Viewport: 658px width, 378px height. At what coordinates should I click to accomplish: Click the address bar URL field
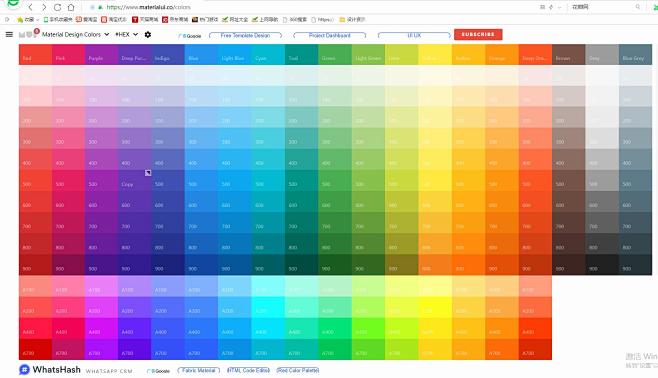(311, 7)
